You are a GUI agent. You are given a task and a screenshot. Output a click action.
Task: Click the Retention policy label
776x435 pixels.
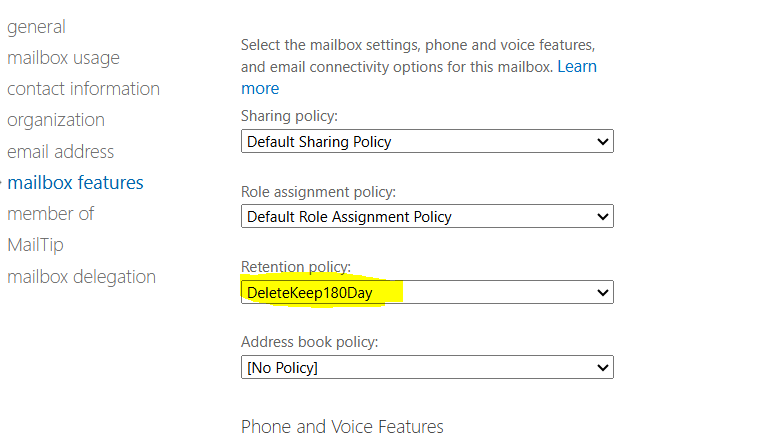[x=296, y=267]
